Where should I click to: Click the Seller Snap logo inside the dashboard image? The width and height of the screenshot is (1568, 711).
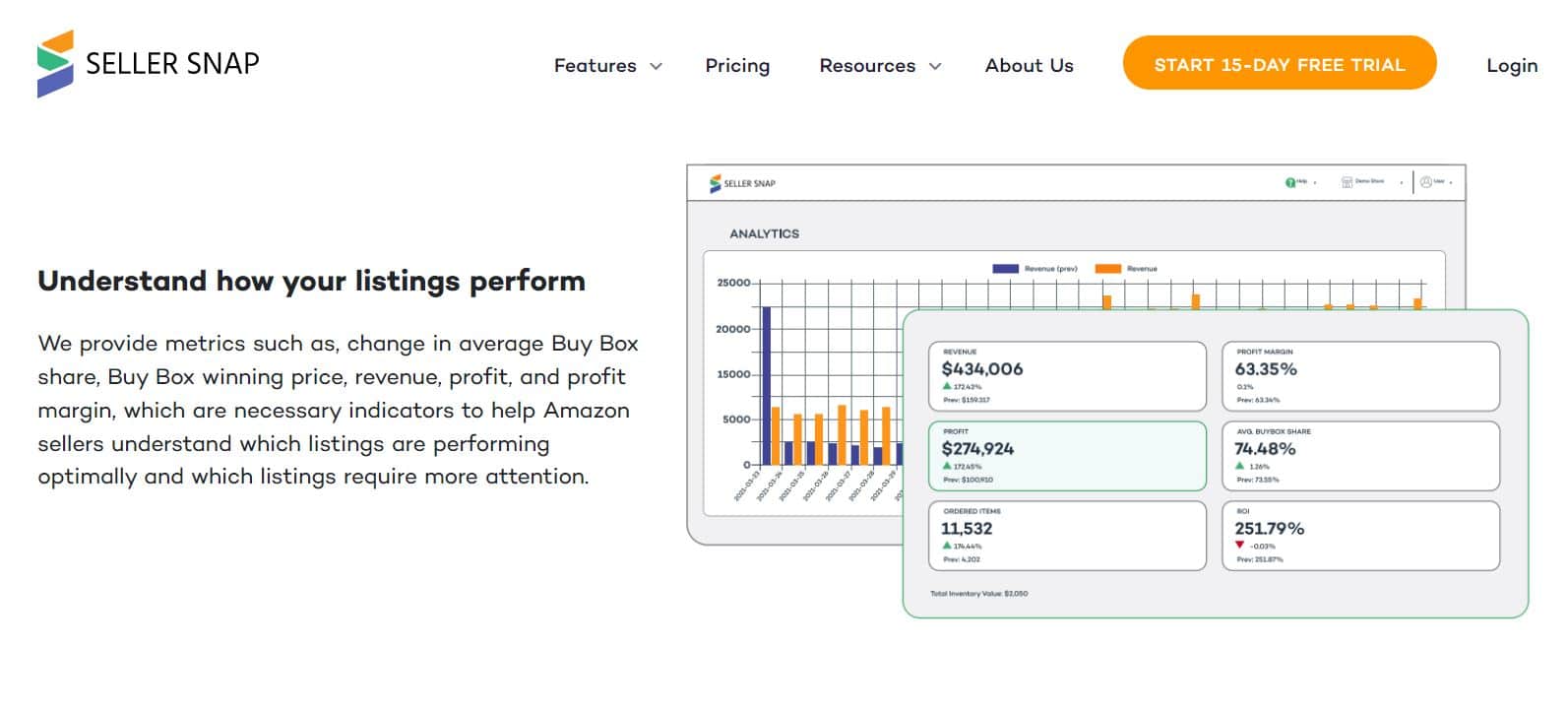742,183
